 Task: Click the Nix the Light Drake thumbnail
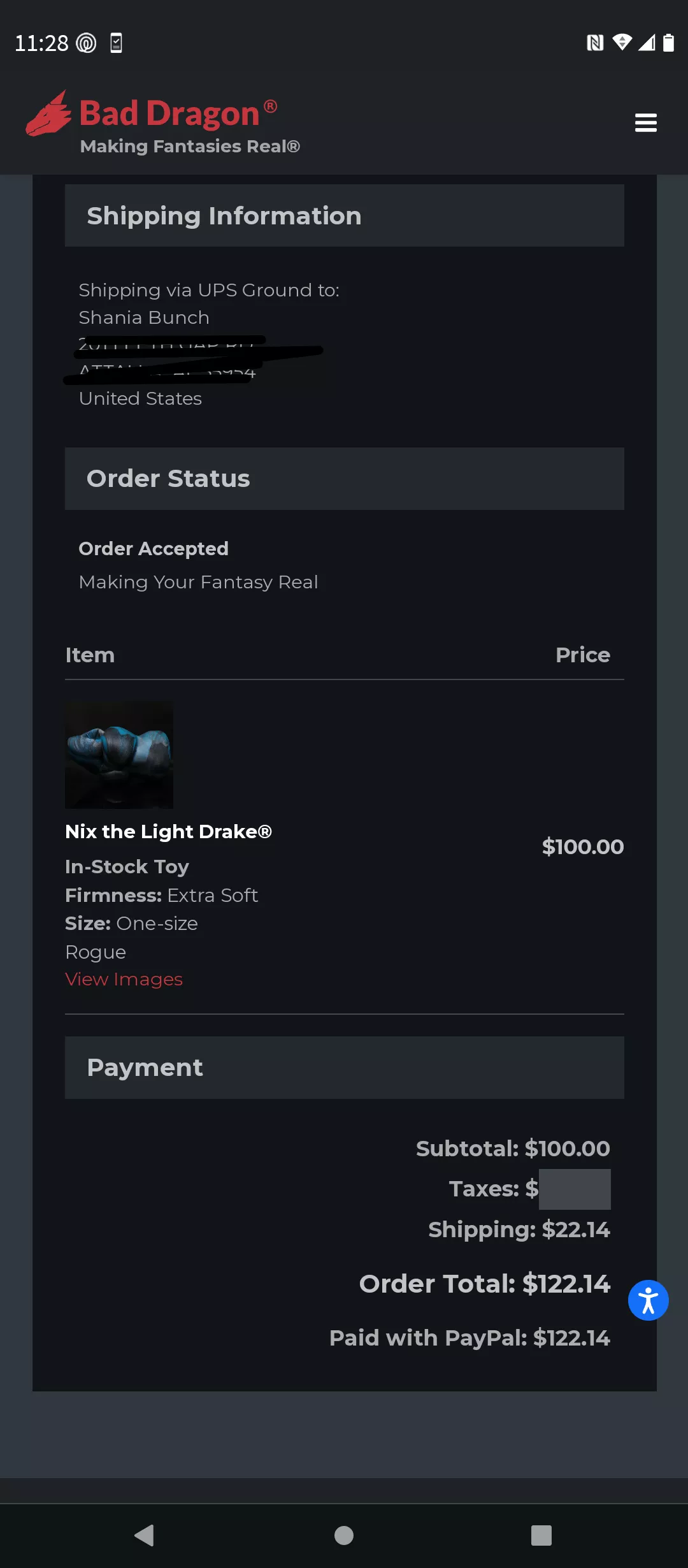pyautogui.click(x=119, y=755)
